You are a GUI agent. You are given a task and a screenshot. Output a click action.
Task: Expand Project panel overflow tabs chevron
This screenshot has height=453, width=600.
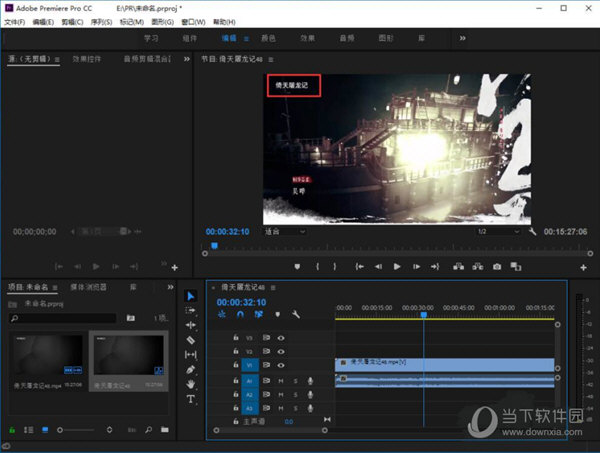click(170, 287)
